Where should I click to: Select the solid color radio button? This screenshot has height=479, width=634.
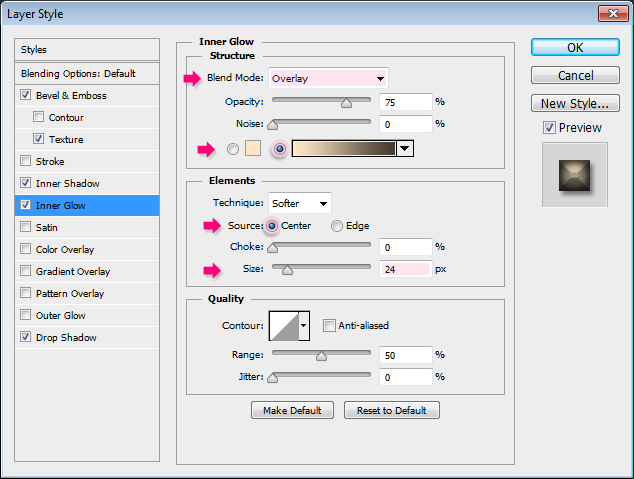[233, 149]
